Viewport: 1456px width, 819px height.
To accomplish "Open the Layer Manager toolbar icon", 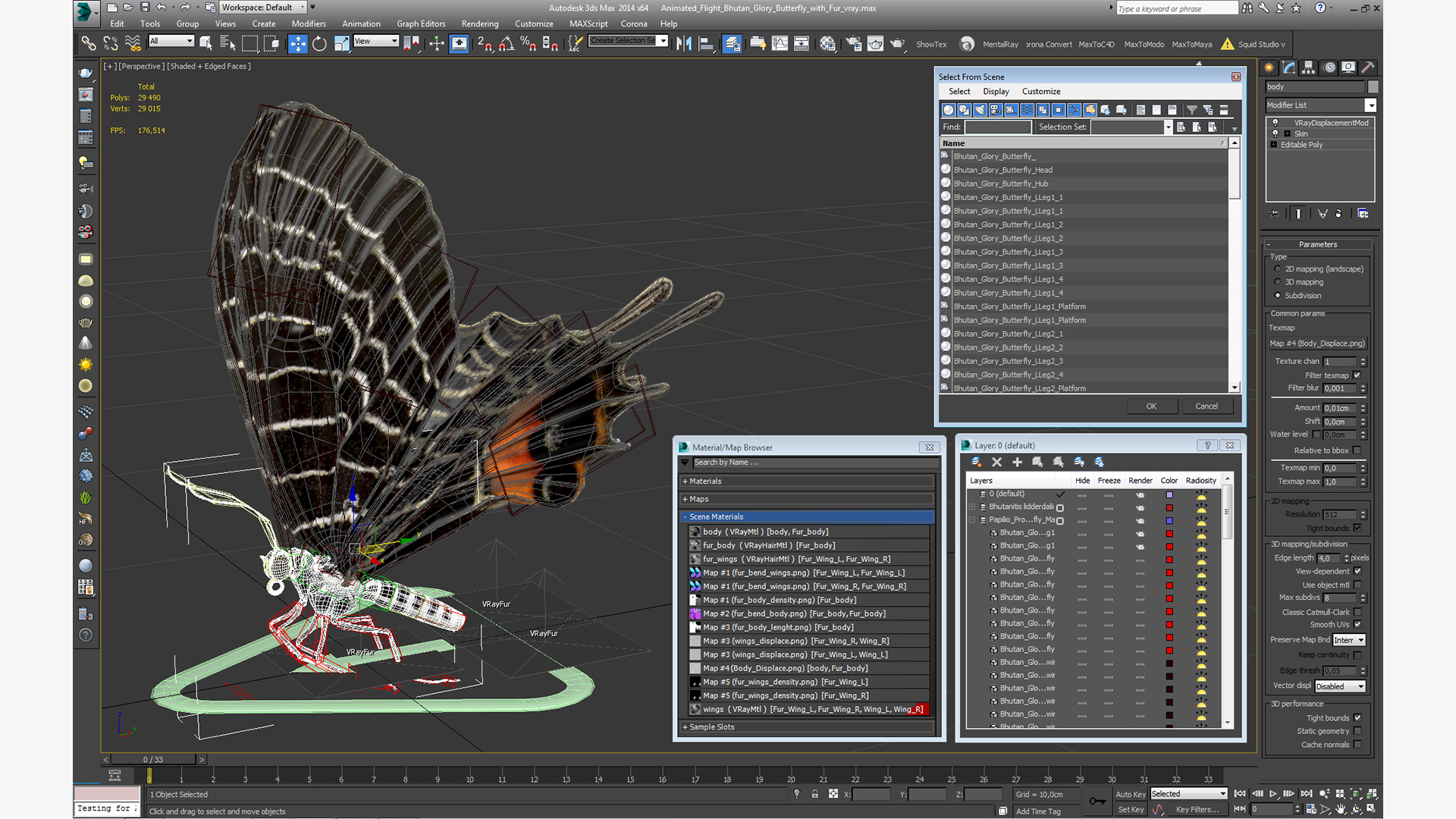I will tap(732, 43).
